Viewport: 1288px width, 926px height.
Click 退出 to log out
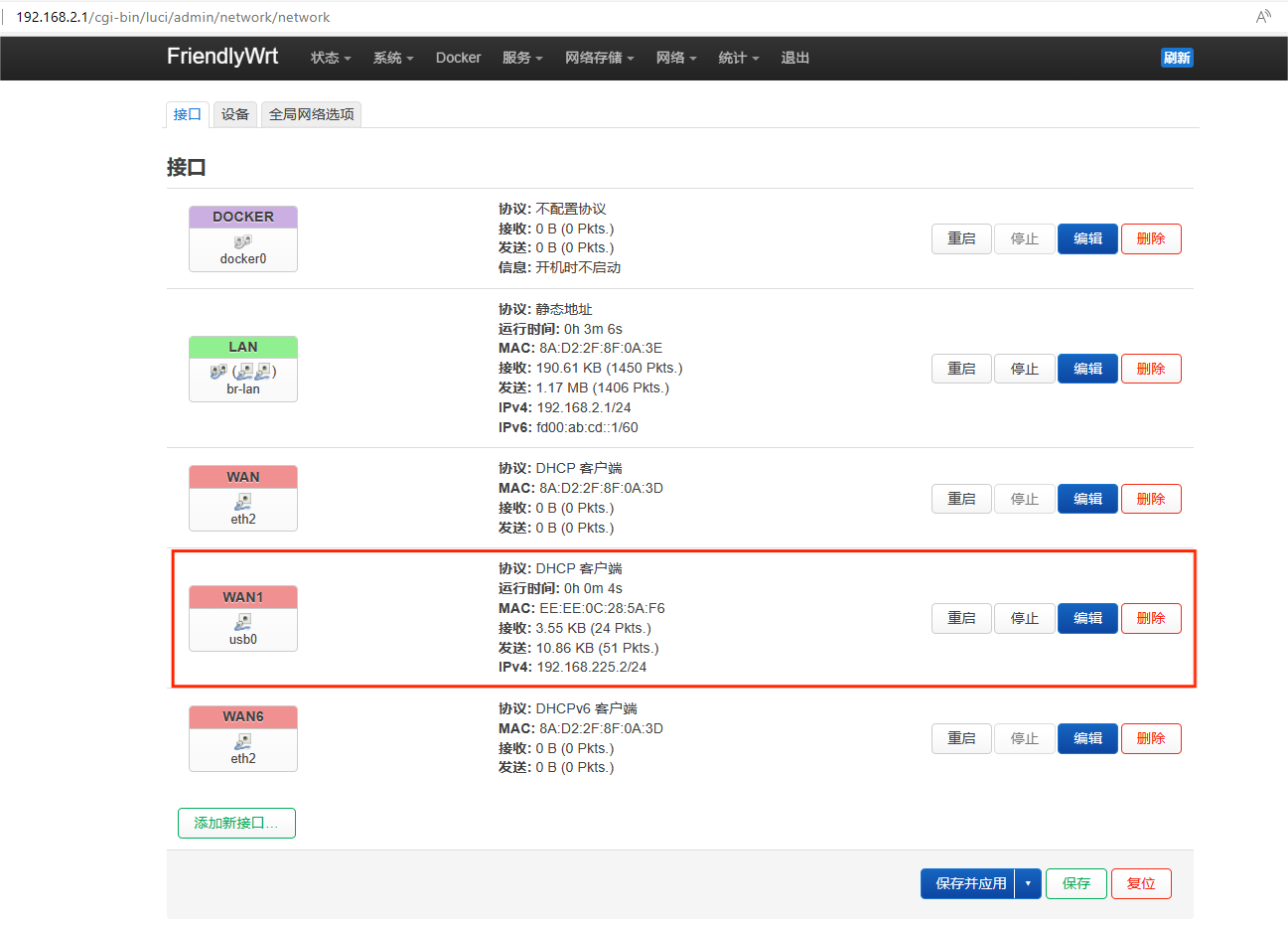coord(794,58)
